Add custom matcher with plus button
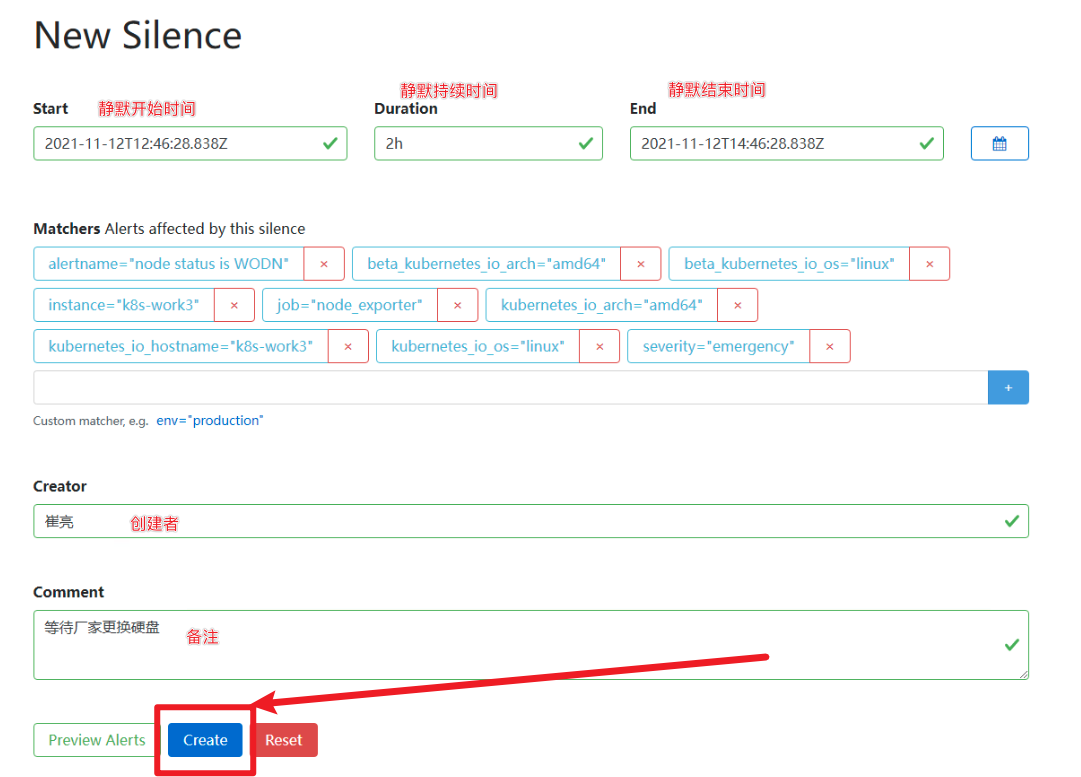Image resolution: width=1081 pixels, height=777 pixels. (x=1008, y=387)
